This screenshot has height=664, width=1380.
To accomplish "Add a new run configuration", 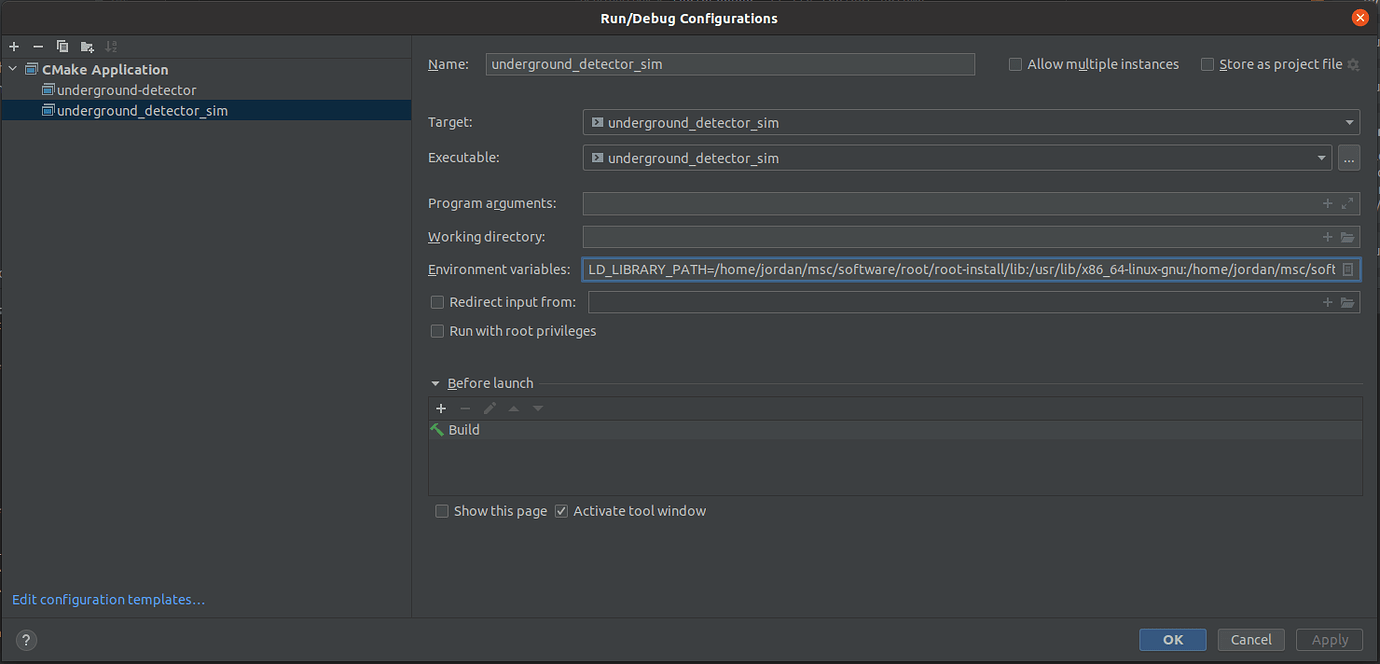I will [14, 46].
